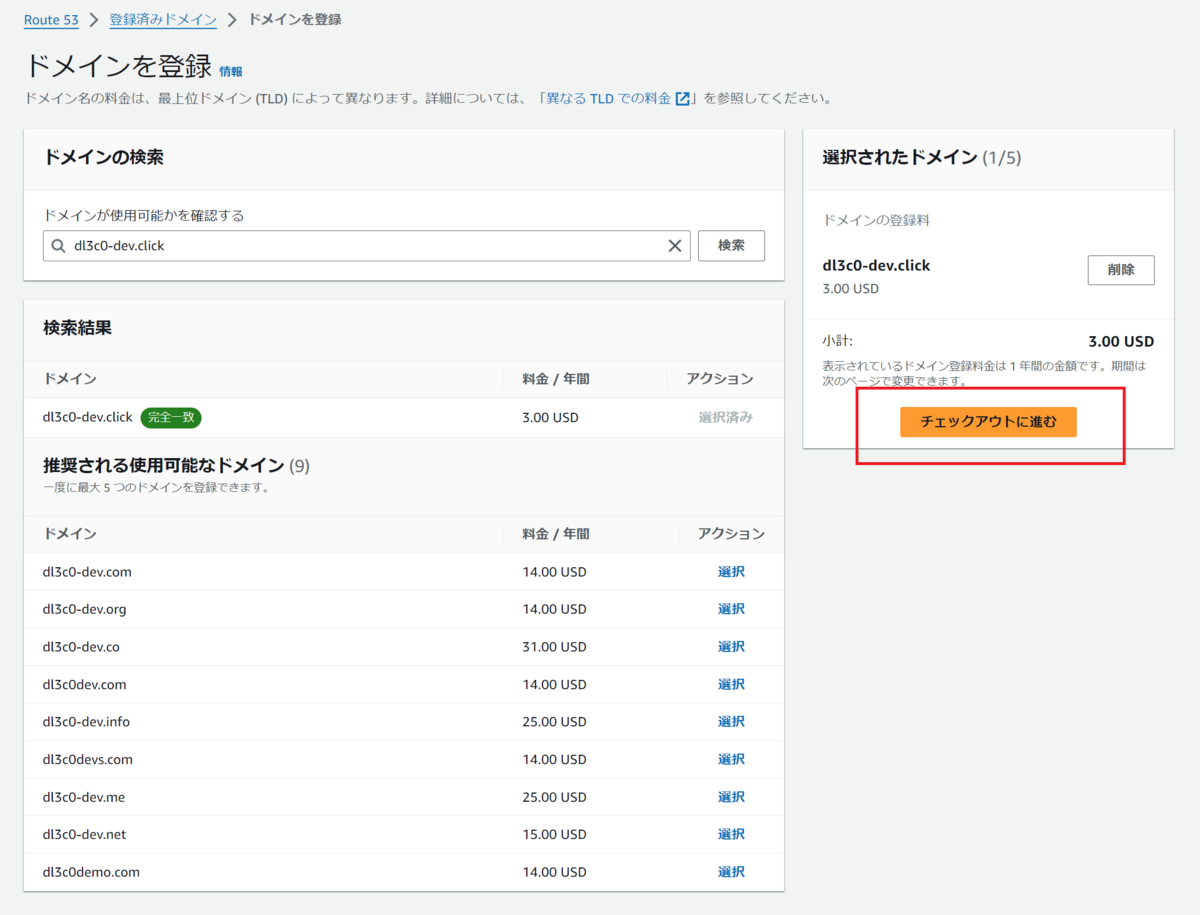This screenshot has height=915, width=1200.
Task: Select dl3c0dev.com domain
Action: click(731, 685)
